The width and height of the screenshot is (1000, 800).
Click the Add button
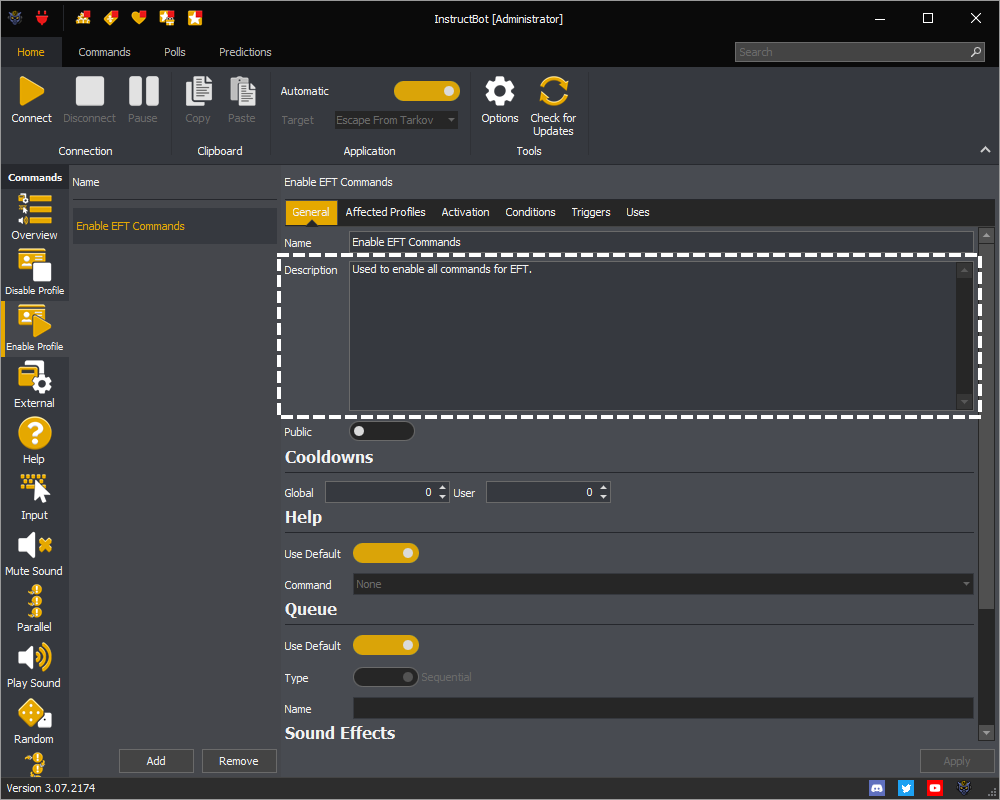tap(156, 761)
